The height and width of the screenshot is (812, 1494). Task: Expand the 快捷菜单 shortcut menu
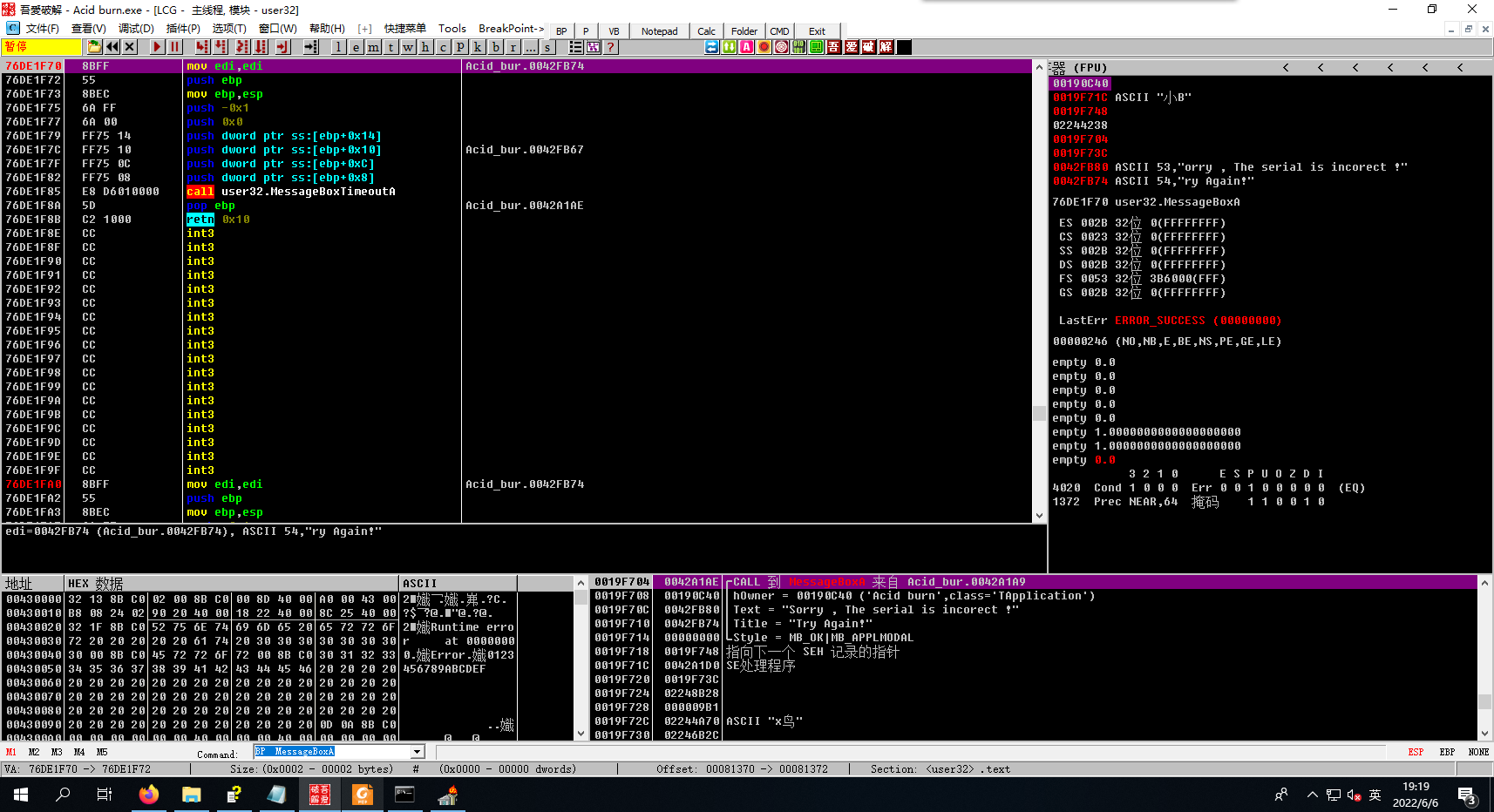(x=405, y=29)
